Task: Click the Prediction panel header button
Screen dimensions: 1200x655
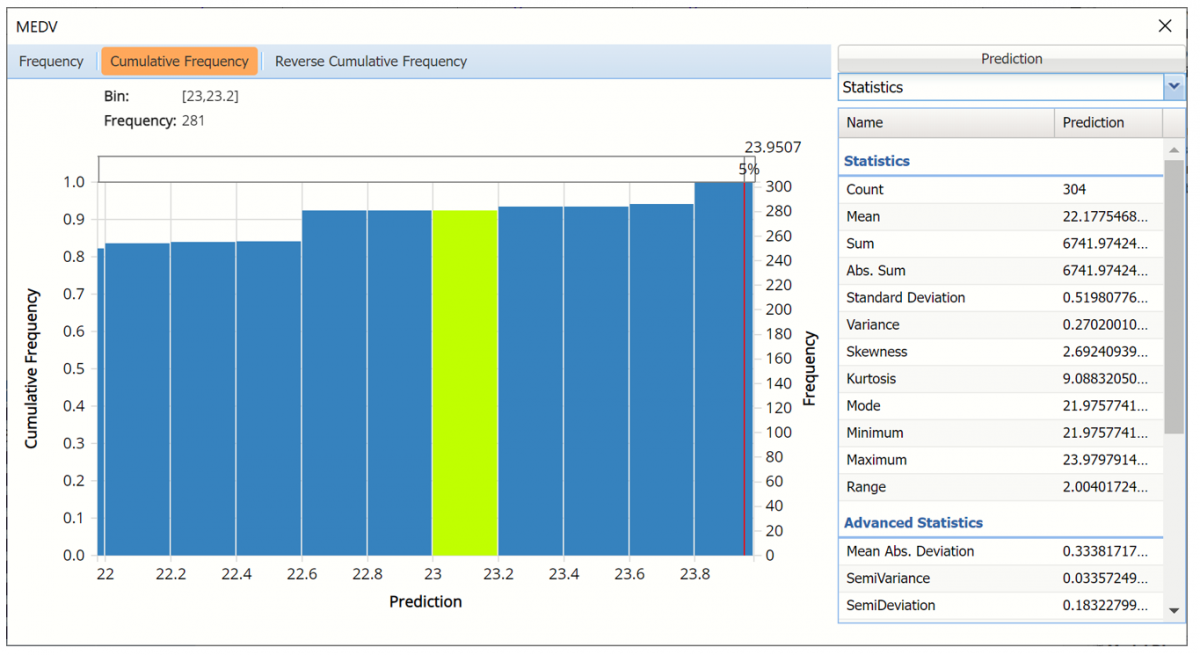Action: pyautogui.click(x=1011, y=59)
